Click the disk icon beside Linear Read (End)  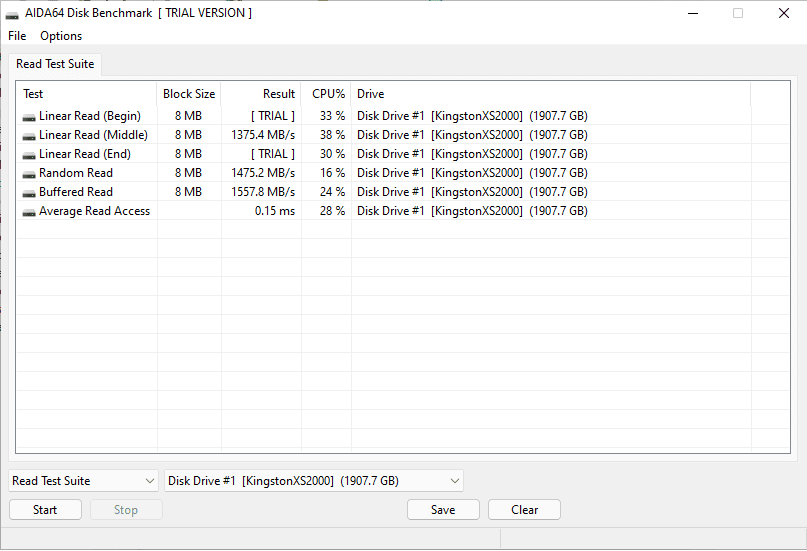pyautogui.click(x=29, y=155)
